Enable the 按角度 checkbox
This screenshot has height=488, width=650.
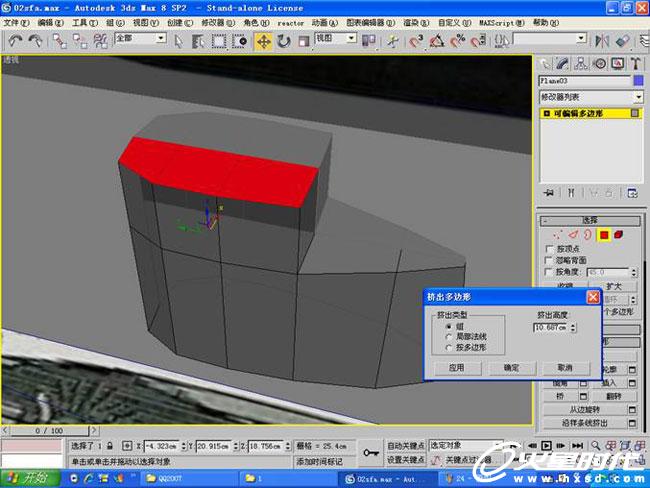click(549, 272)
